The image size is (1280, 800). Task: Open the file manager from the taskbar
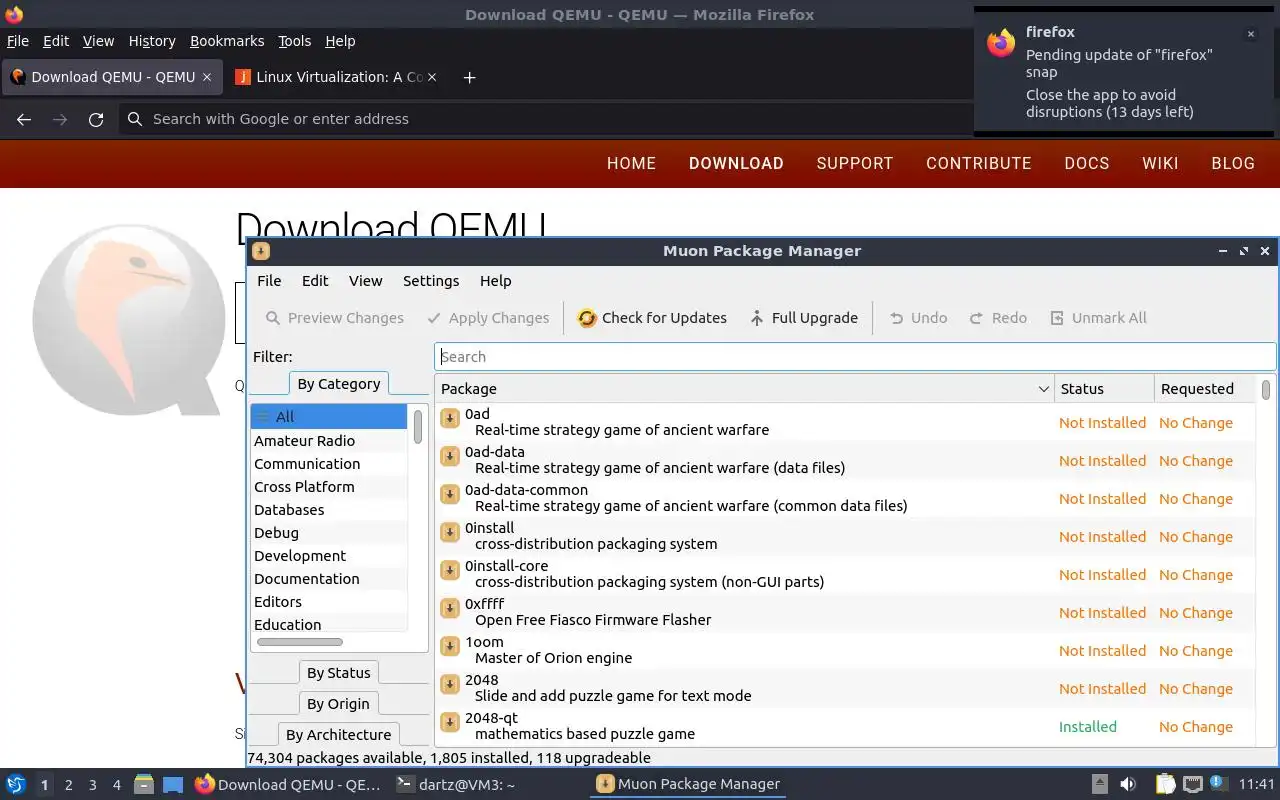[143, 784]
